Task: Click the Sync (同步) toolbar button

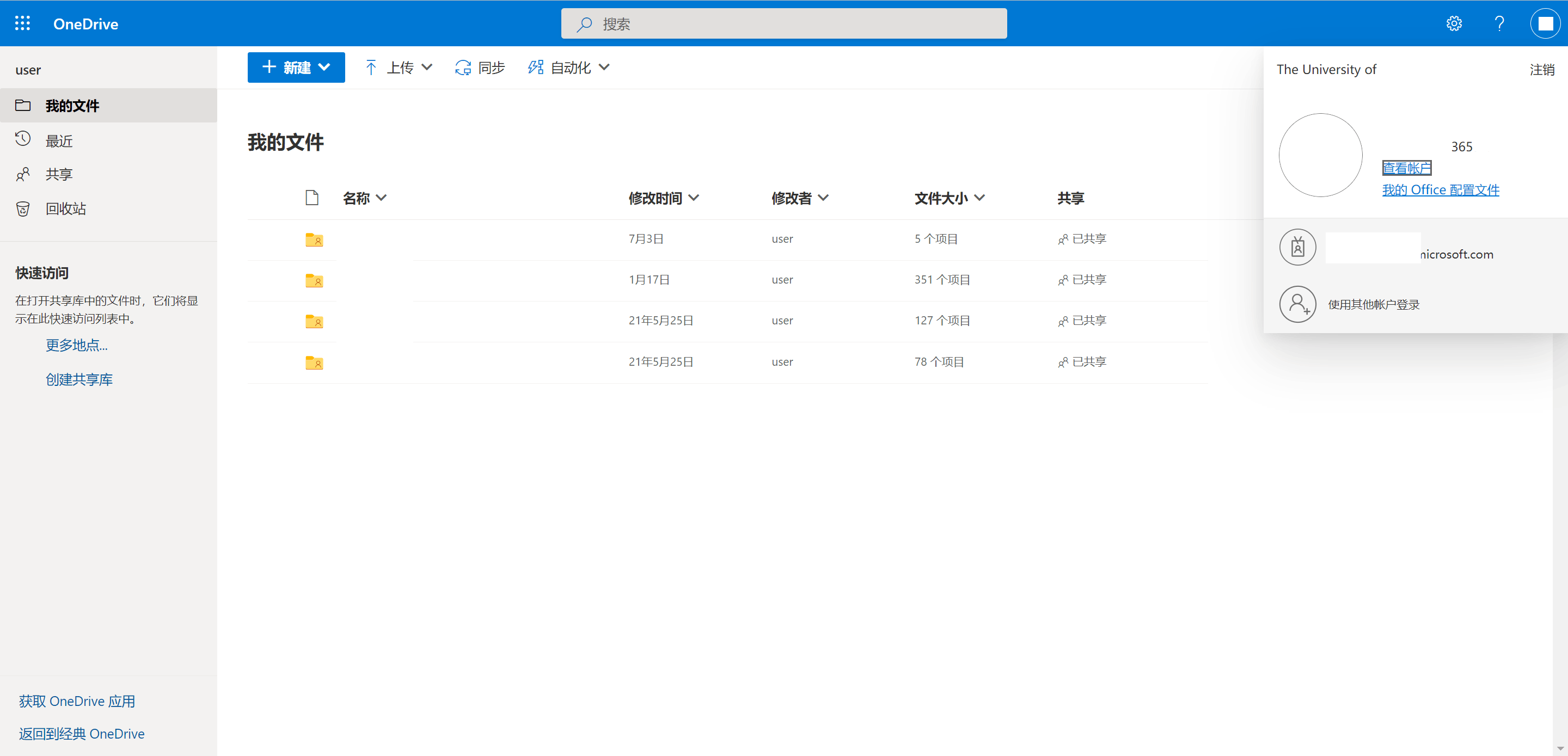Action: [x=480, y=67]
